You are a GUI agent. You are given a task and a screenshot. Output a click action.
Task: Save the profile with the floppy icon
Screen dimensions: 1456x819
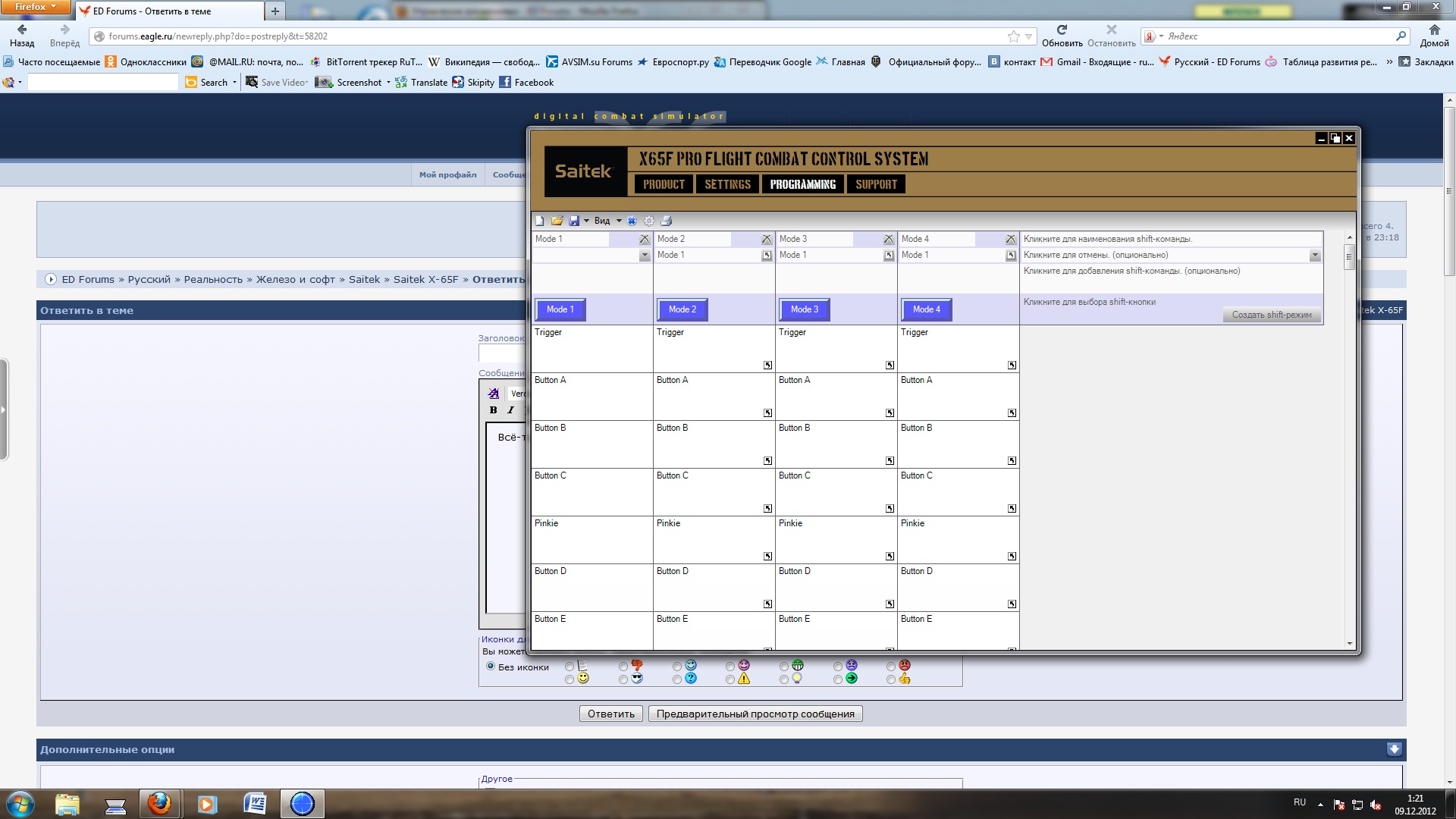tap(574, 221)
